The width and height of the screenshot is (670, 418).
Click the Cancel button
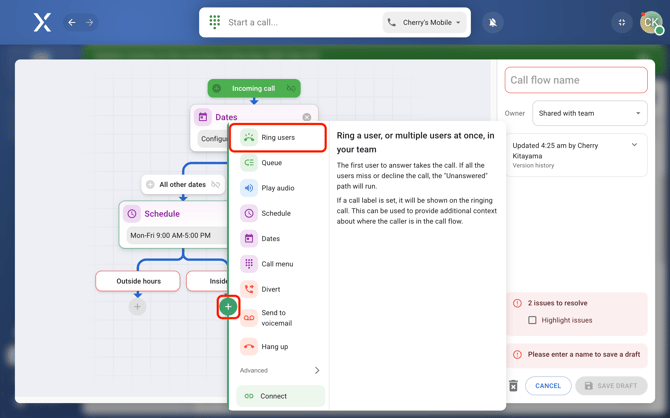[548, 386]
